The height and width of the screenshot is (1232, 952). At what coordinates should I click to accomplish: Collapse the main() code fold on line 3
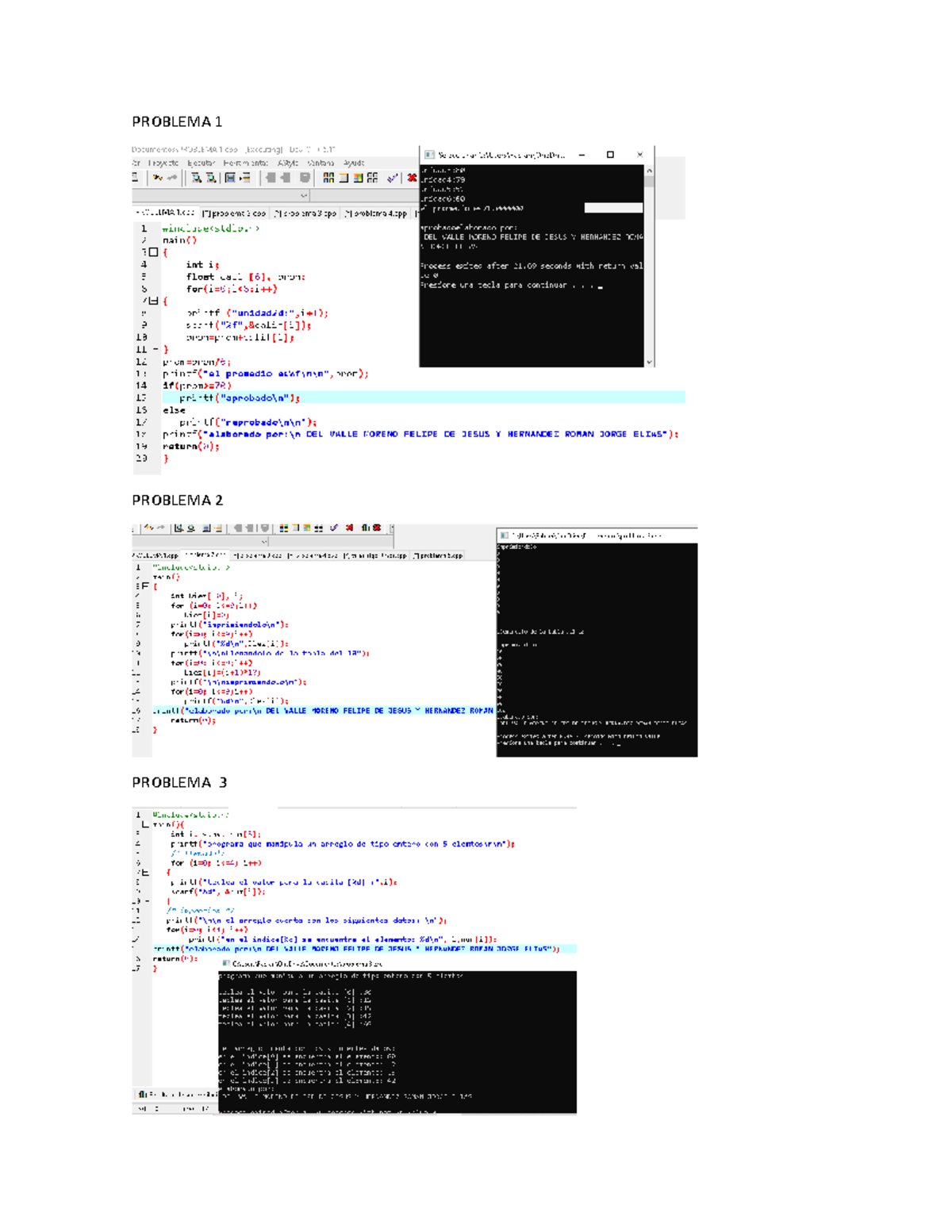pos(153,251)
